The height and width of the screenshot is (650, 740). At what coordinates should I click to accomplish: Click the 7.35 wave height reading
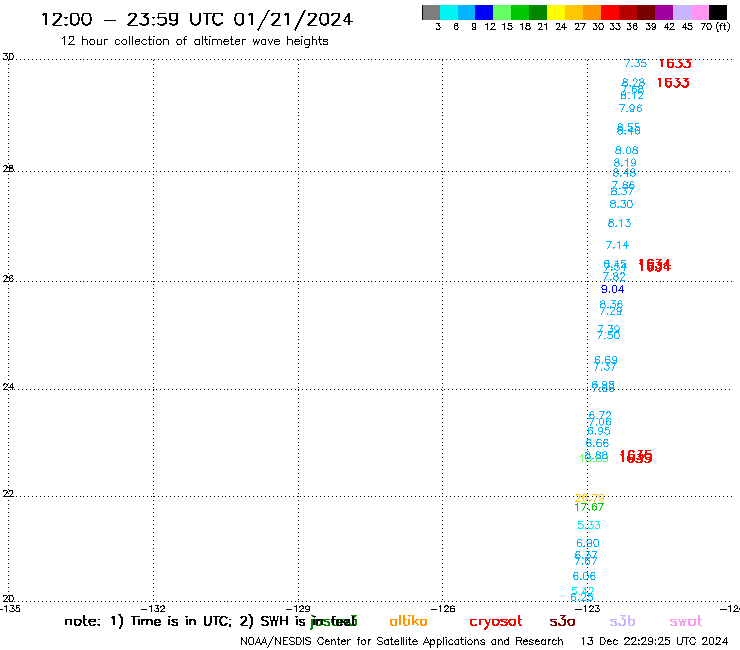[635, 63]
